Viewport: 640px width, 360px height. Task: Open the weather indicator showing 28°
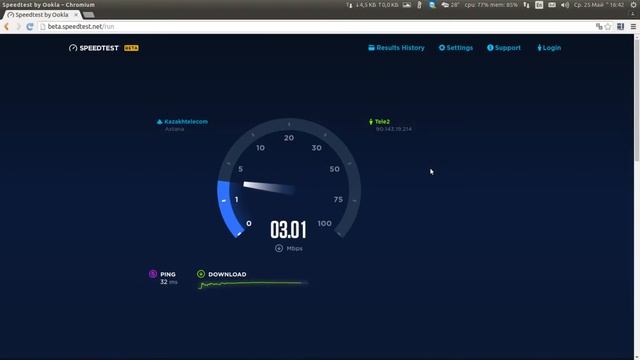tap(450, 5)
